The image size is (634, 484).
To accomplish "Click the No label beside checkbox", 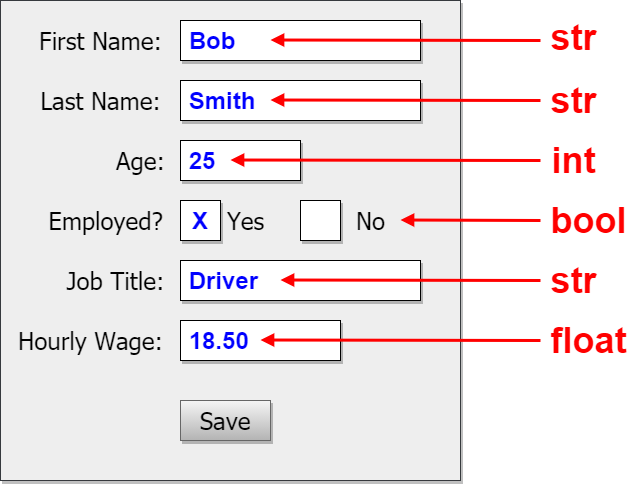I will coord(370,222).
